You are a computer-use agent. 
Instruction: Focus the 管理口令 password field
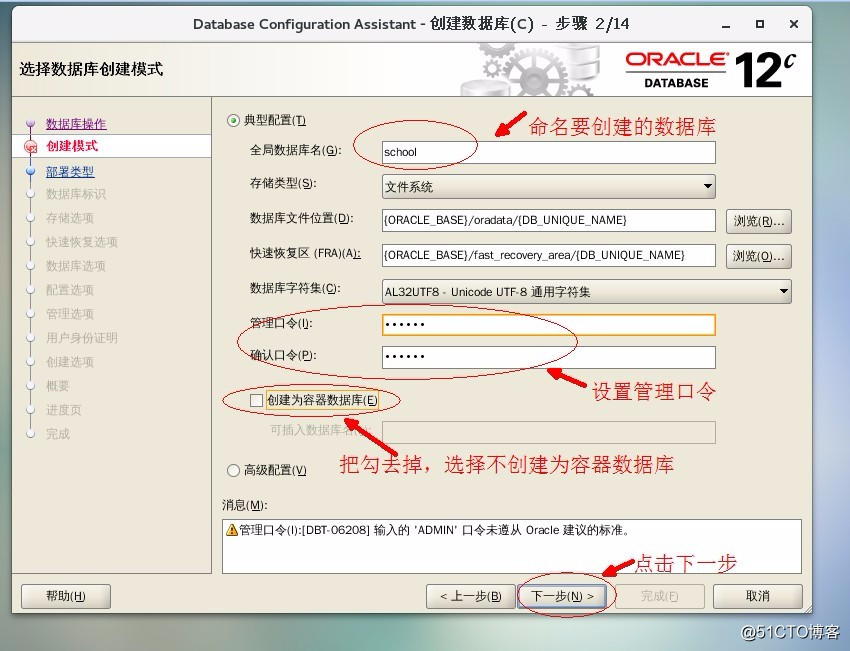[549, 325]
